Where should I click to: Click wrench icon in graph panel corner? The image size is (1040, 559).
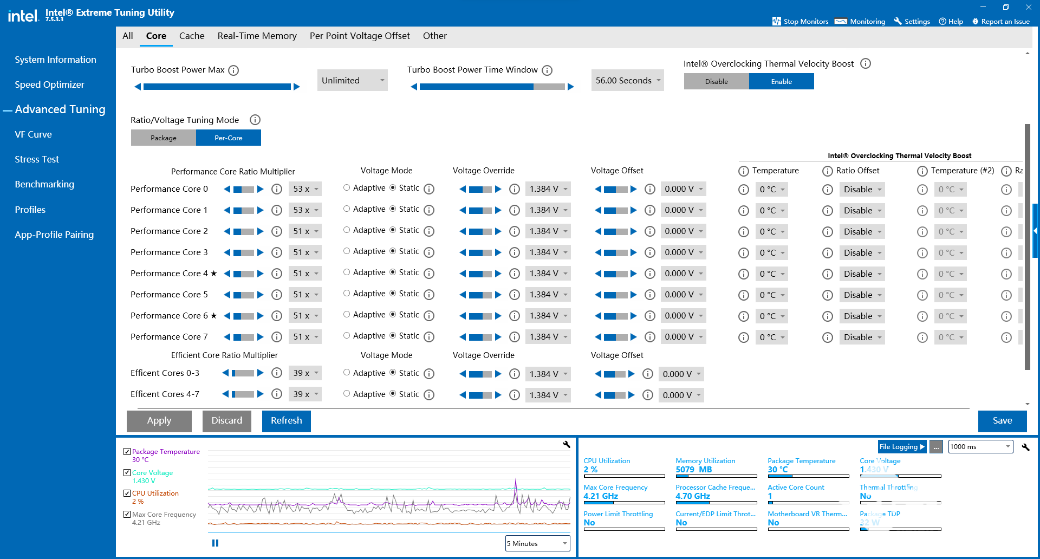click(566, 445)
